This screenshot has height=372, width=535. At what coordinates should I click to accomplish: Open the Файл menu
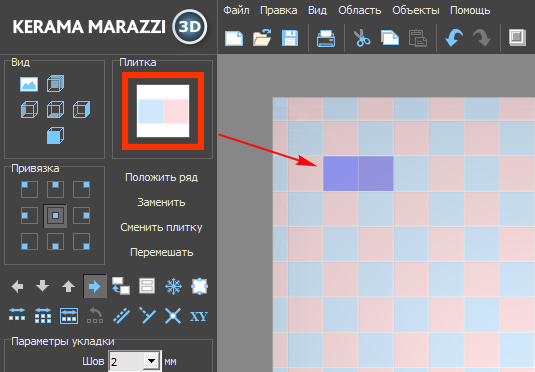(x=236, y=11)
